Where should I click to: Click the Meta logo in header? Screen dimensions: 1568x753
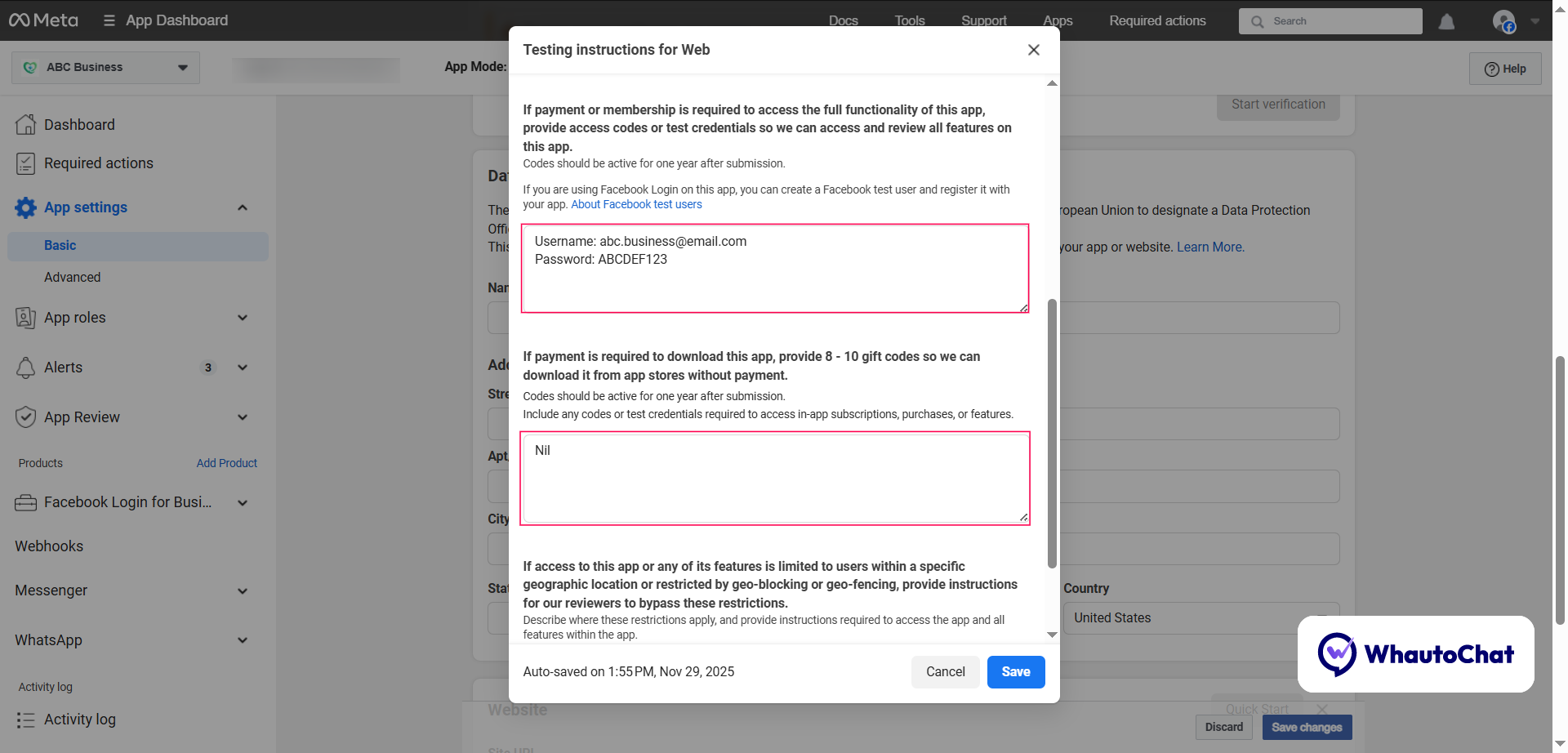point(43,20)
